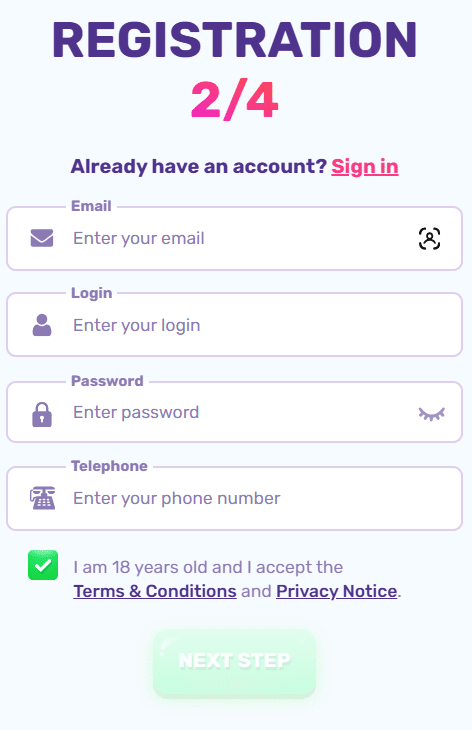Click the face-scan autofill icon in Email field
The image size is (472, 730).
click(x=429, y=238)
